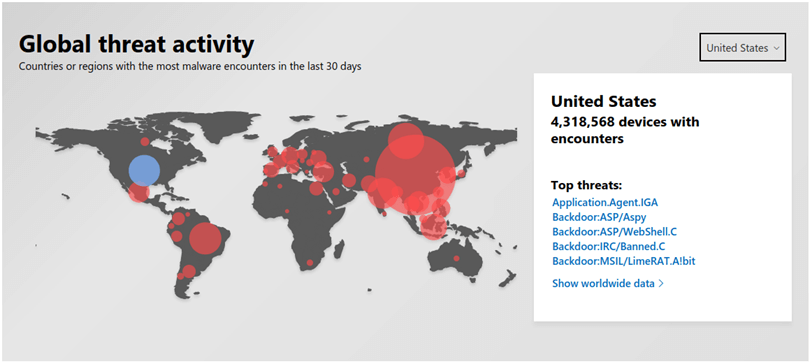
Task: Select the largest red bubble over China
Action: [414, 173]
